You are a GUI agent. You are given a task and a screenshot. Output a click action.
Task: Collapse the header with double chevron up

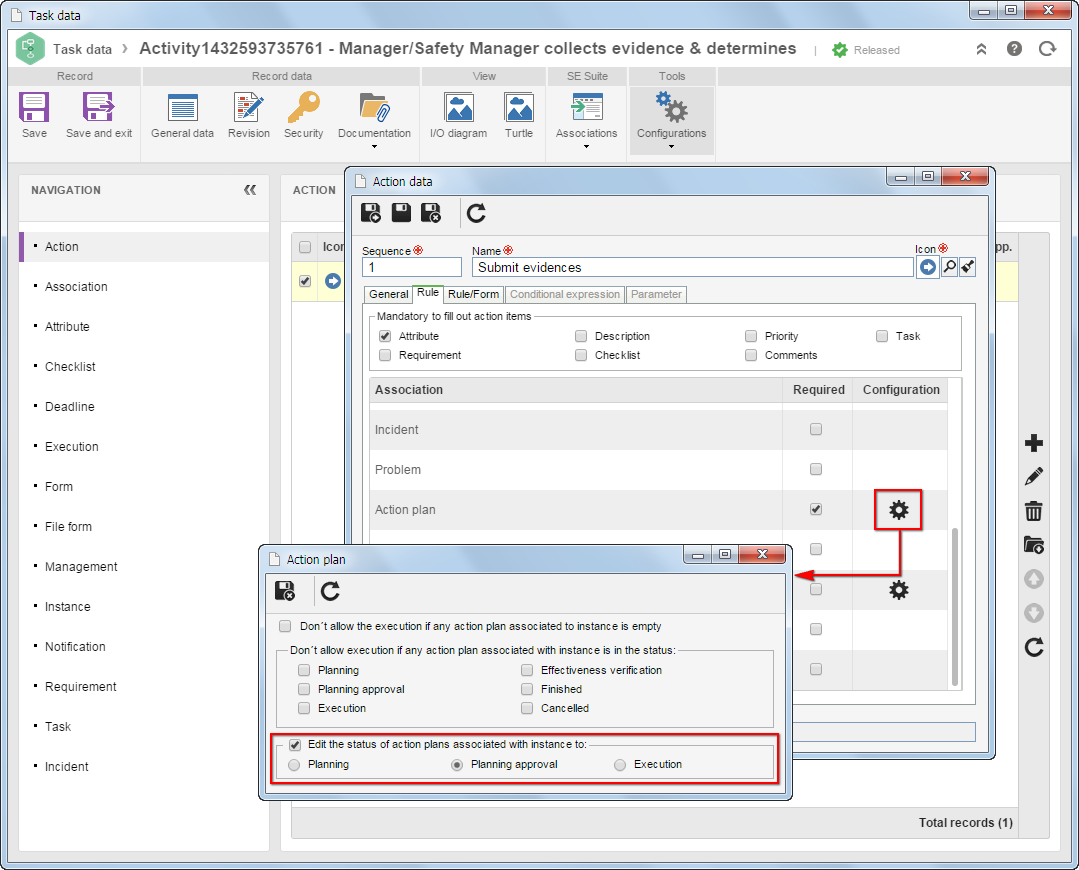tap(981, 49)
